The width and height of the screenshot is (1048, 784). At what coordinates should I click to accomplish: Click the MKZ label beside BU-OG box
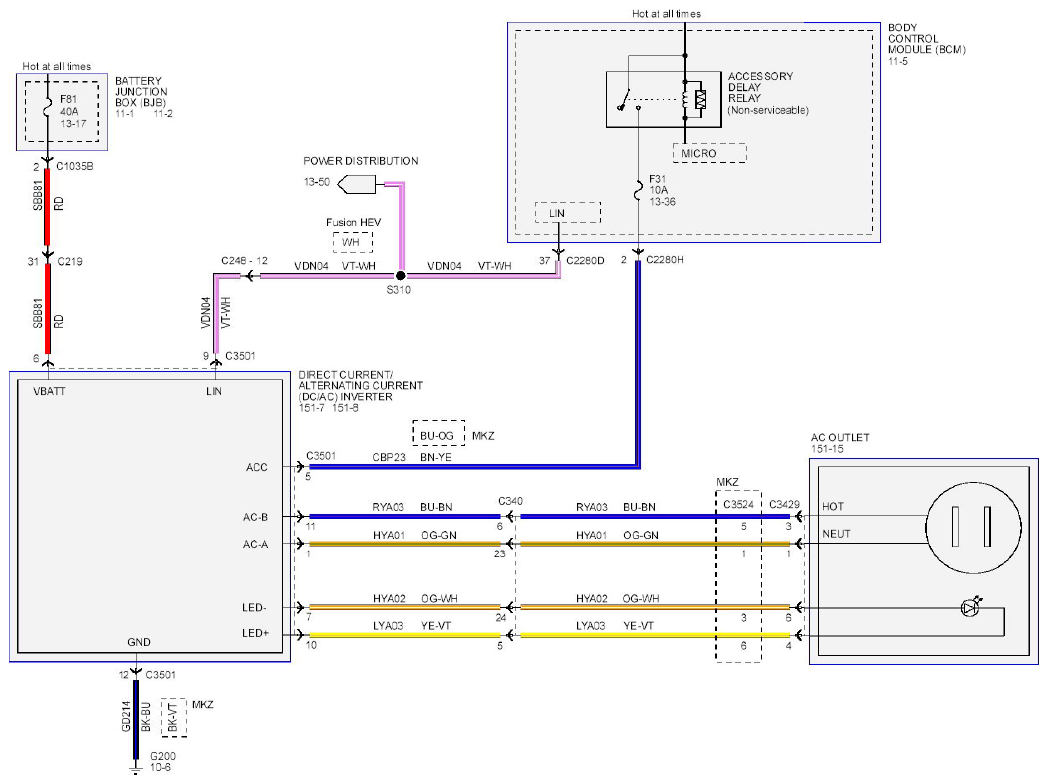[483, 436]
